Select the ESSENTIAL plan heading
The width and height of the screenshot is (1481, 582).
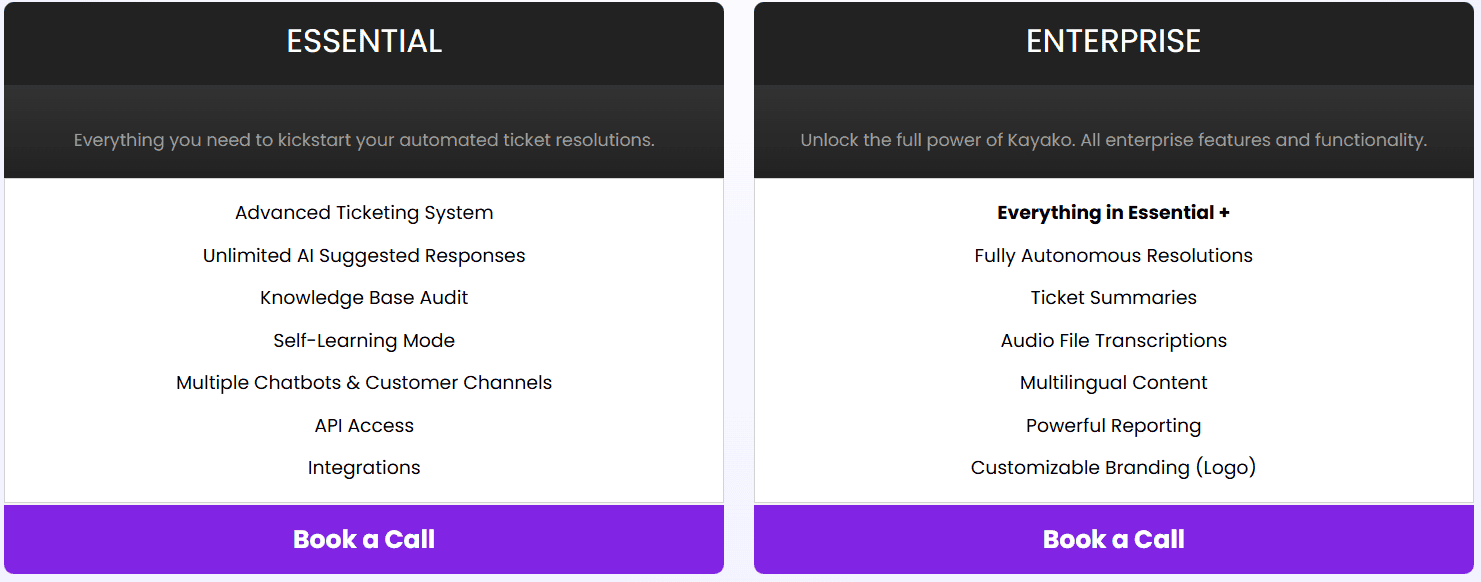pos(364,41)
